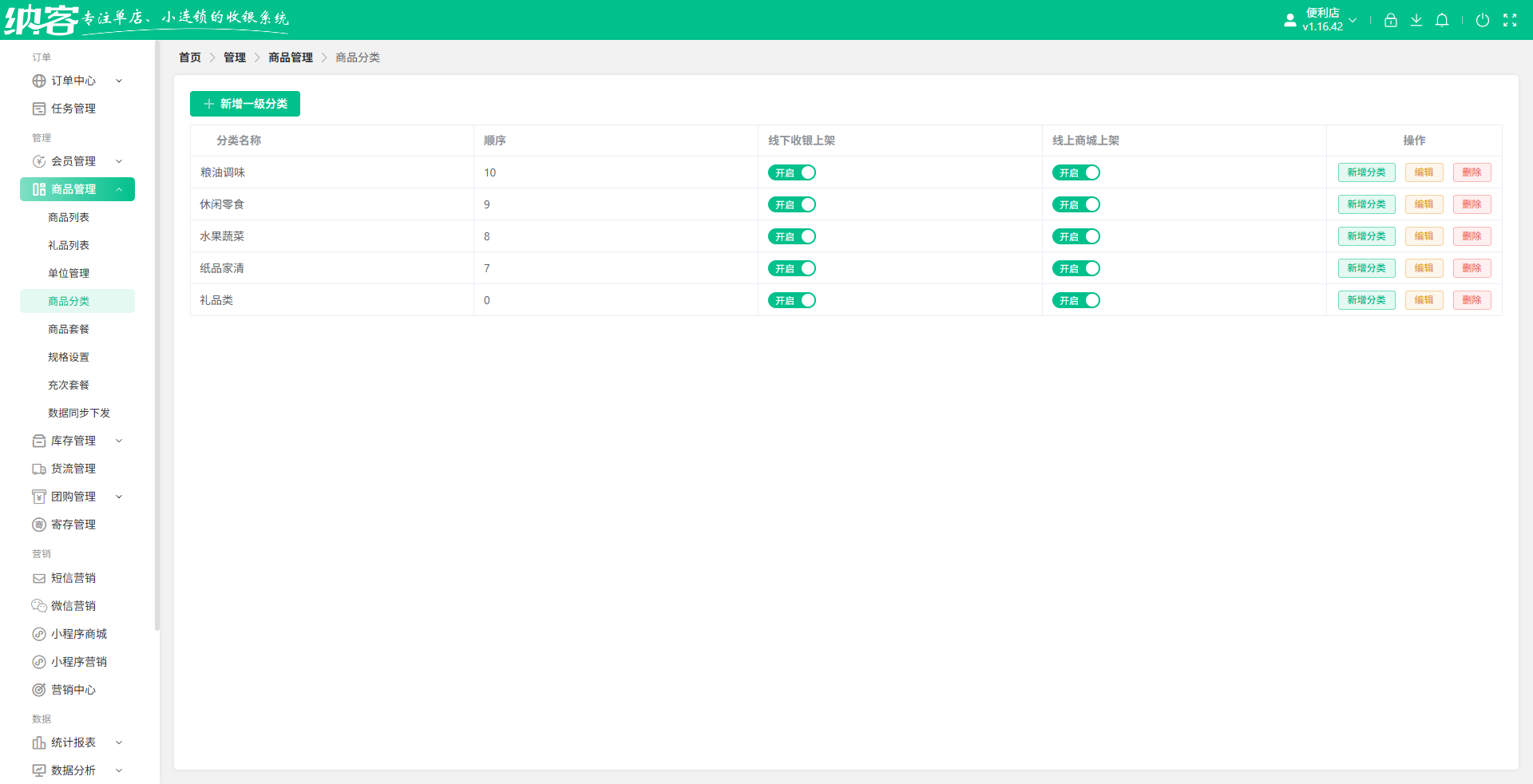
Task: Click the user avatar icon
Action: coord(1290,21)
